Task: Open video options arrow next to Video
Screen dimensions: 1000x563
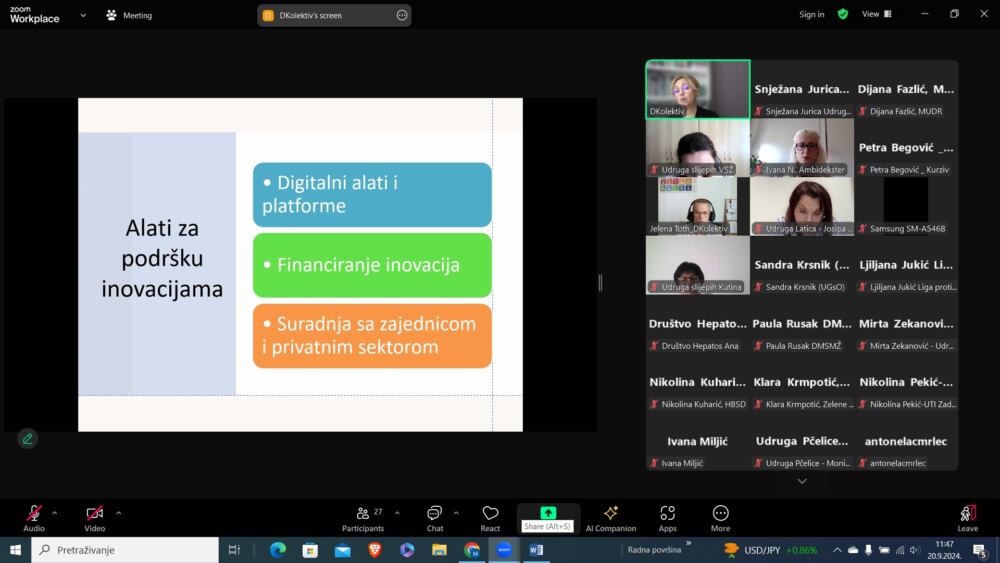Action: 119,513
